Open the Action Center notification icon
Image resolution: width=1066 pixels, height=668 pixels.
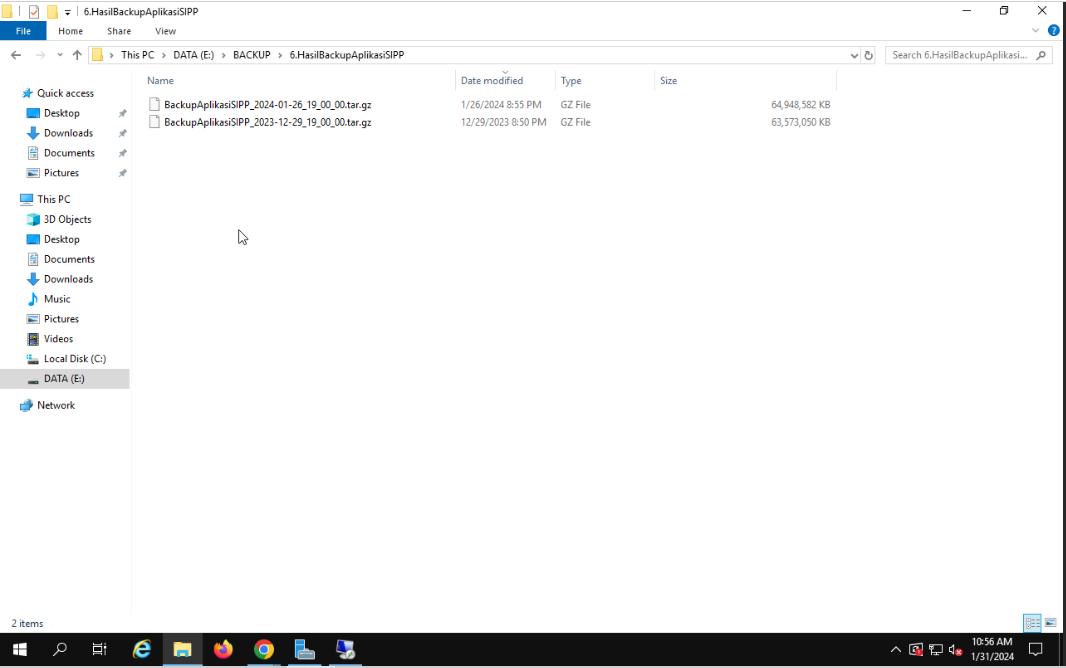(x=1036, y=650)
